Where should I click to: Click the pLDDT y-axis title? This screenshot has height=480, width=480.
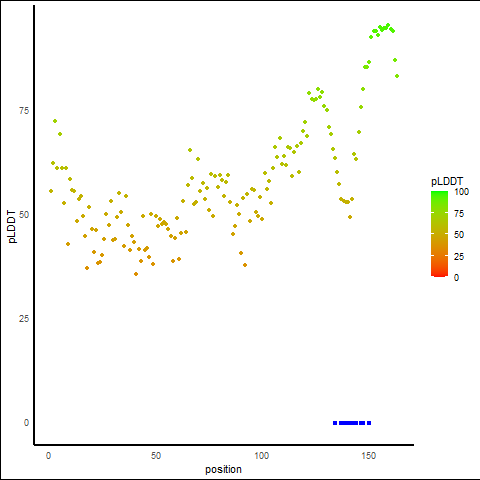[12, 227]
